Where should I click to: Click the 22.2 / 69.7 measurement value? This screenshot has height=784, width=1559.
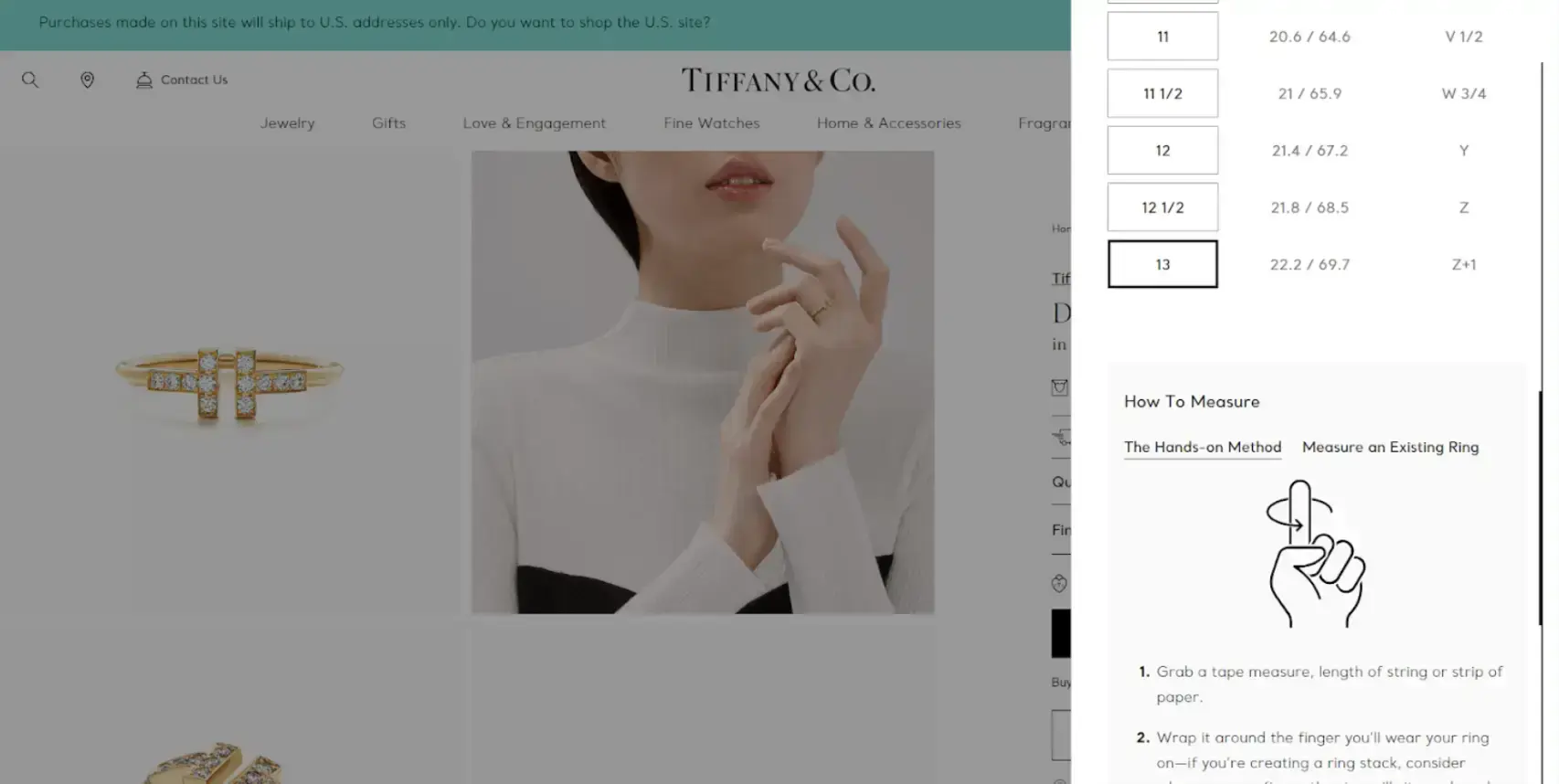(1310, 264)
